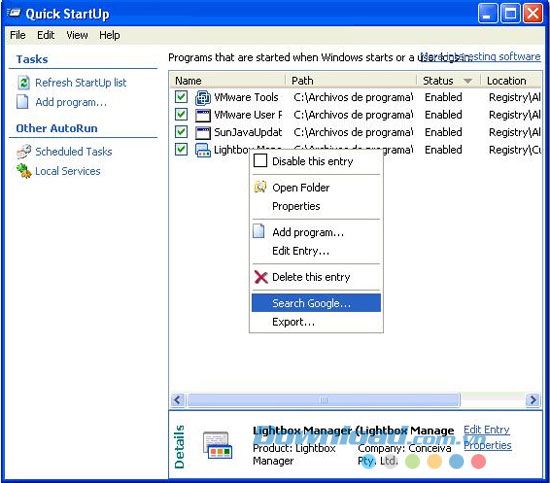Choose Properties from context menu
The width and height of the screenshot is (550, 483).
[x=316, y=206]
